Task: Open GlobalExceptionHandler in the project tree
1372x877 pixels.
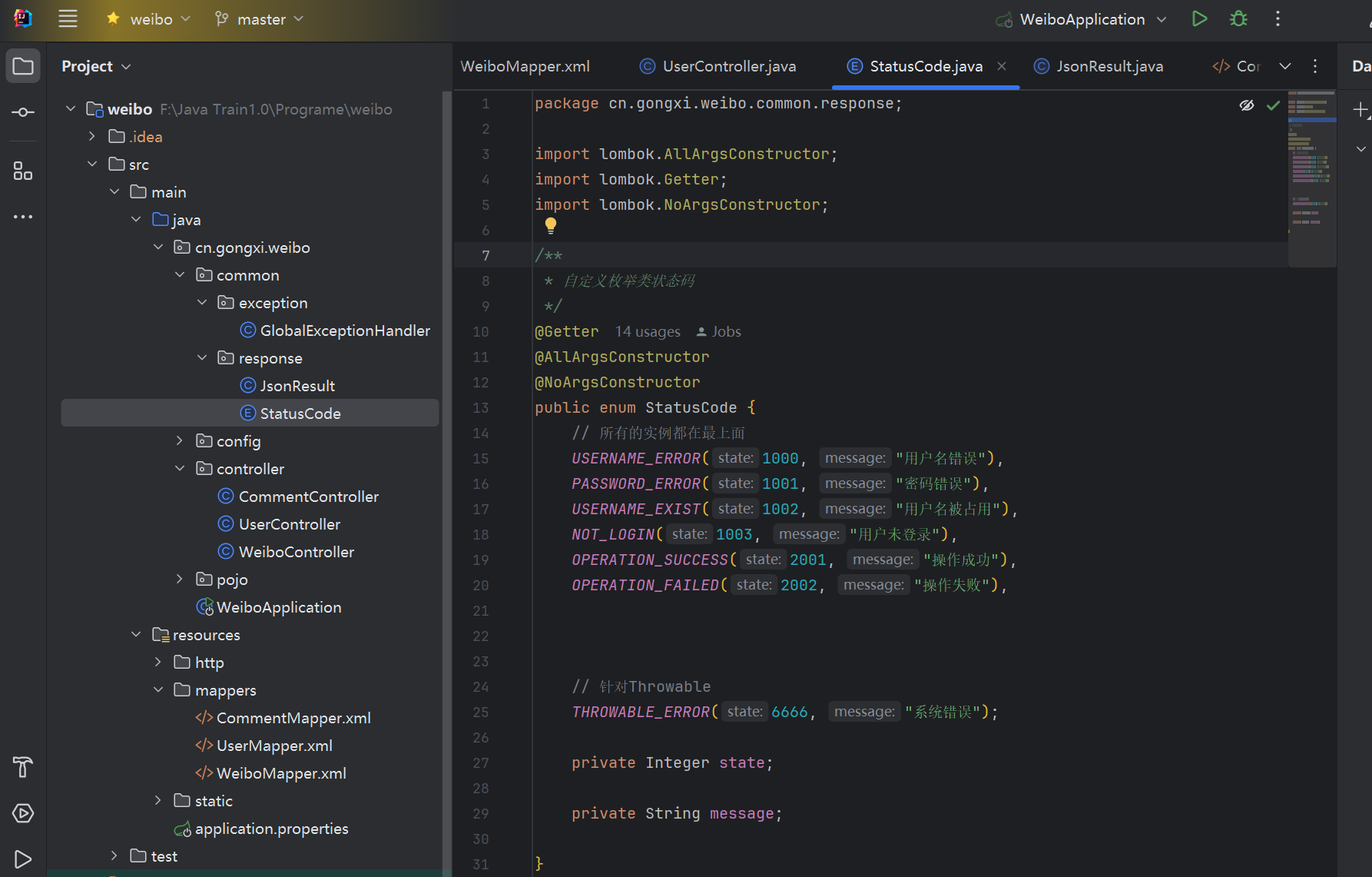Action: pyautogui.click(x=335, y=330)
